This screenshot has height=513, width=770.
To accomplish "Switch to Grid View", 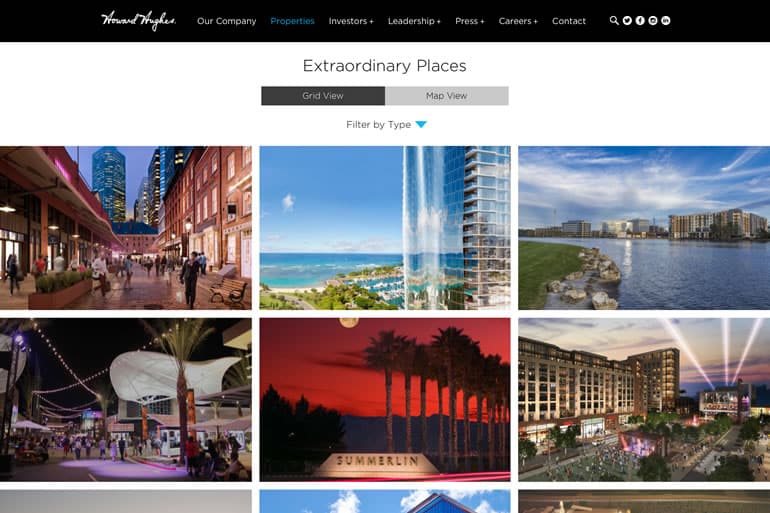I will point(323,96).
